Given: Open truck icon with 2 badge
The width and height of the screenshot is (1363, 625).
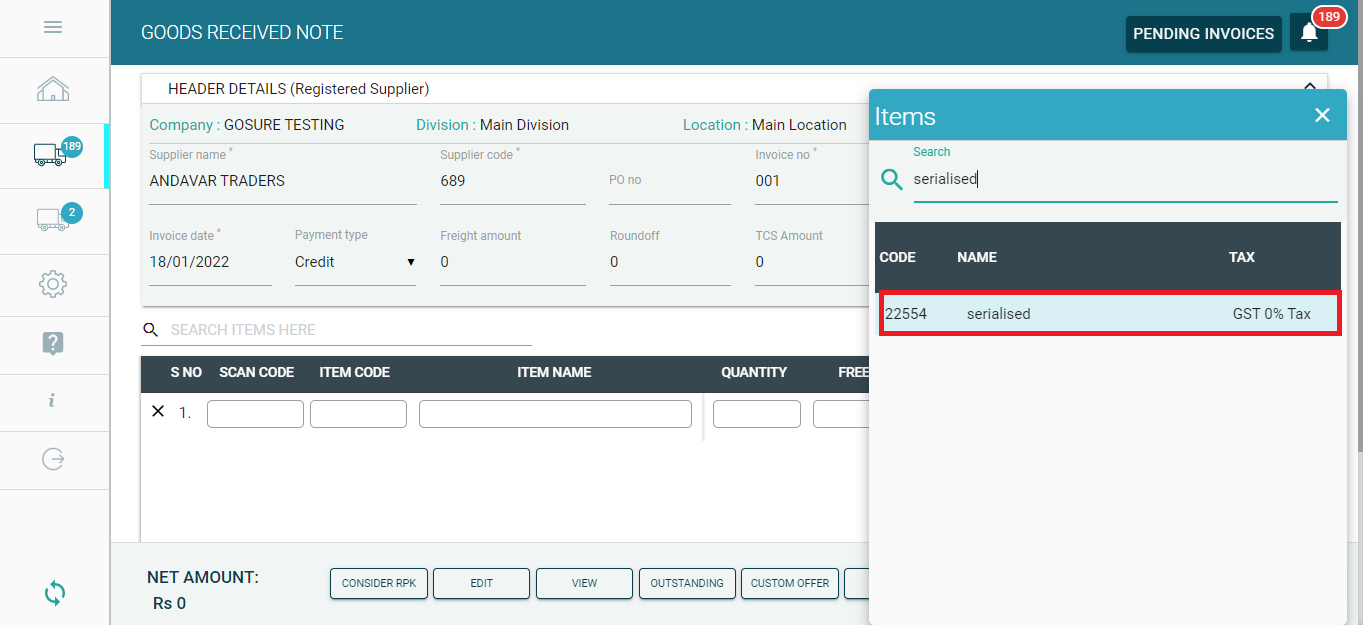Looking at the screenshot, I should 52,219.
